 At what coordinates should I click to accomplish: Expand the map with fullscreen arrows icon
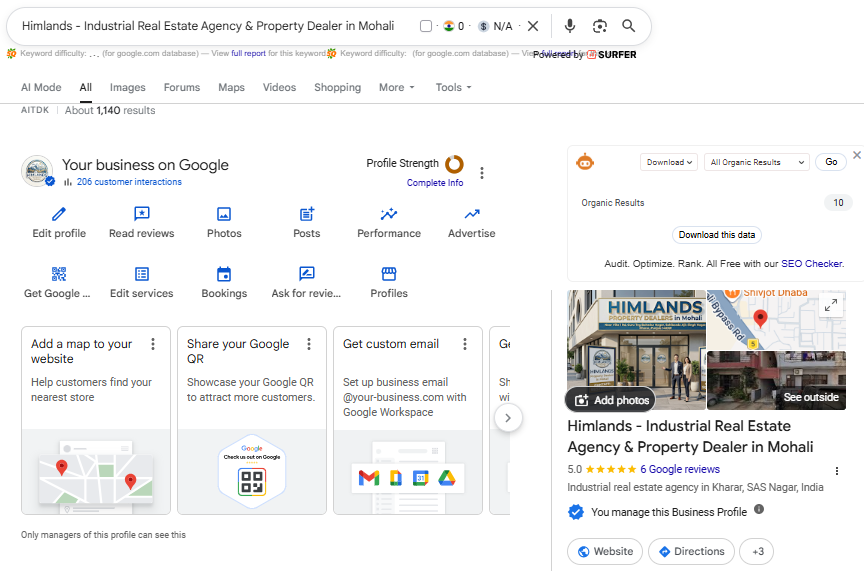[831, 305]
